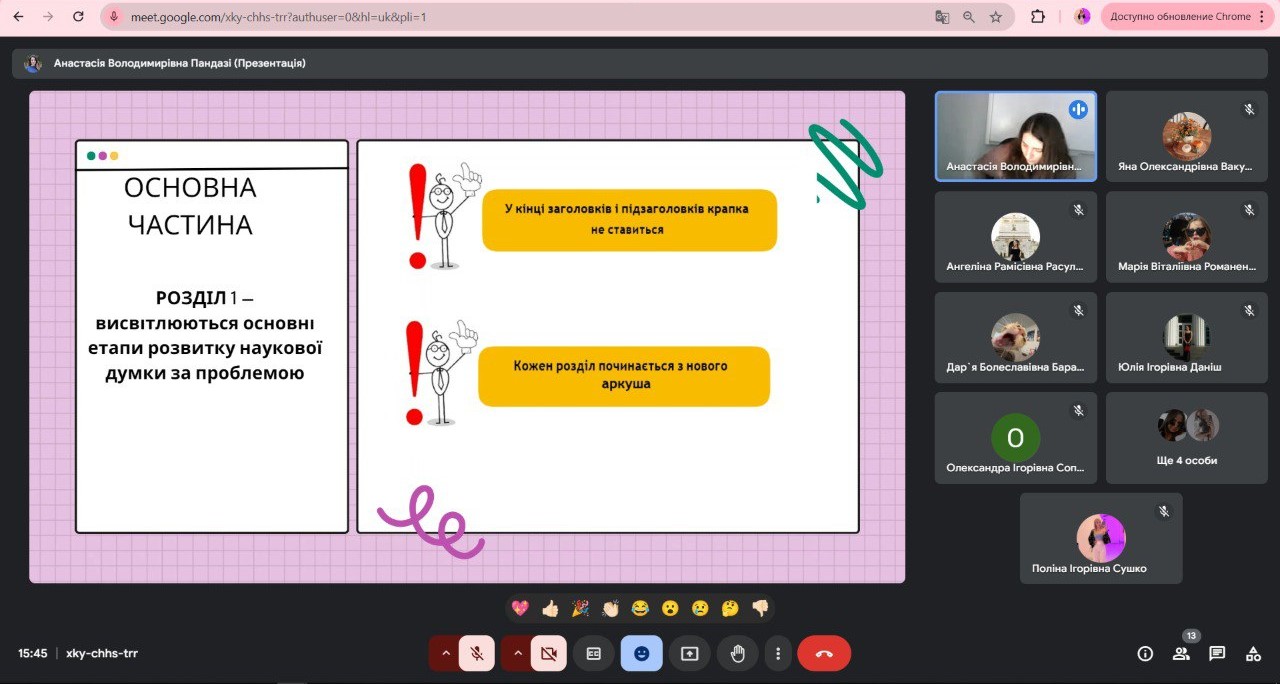Open the activities shapes icon
The height and width of the screenshot is (684, 1280).
pyautogui.click(x=1253, y=653)
